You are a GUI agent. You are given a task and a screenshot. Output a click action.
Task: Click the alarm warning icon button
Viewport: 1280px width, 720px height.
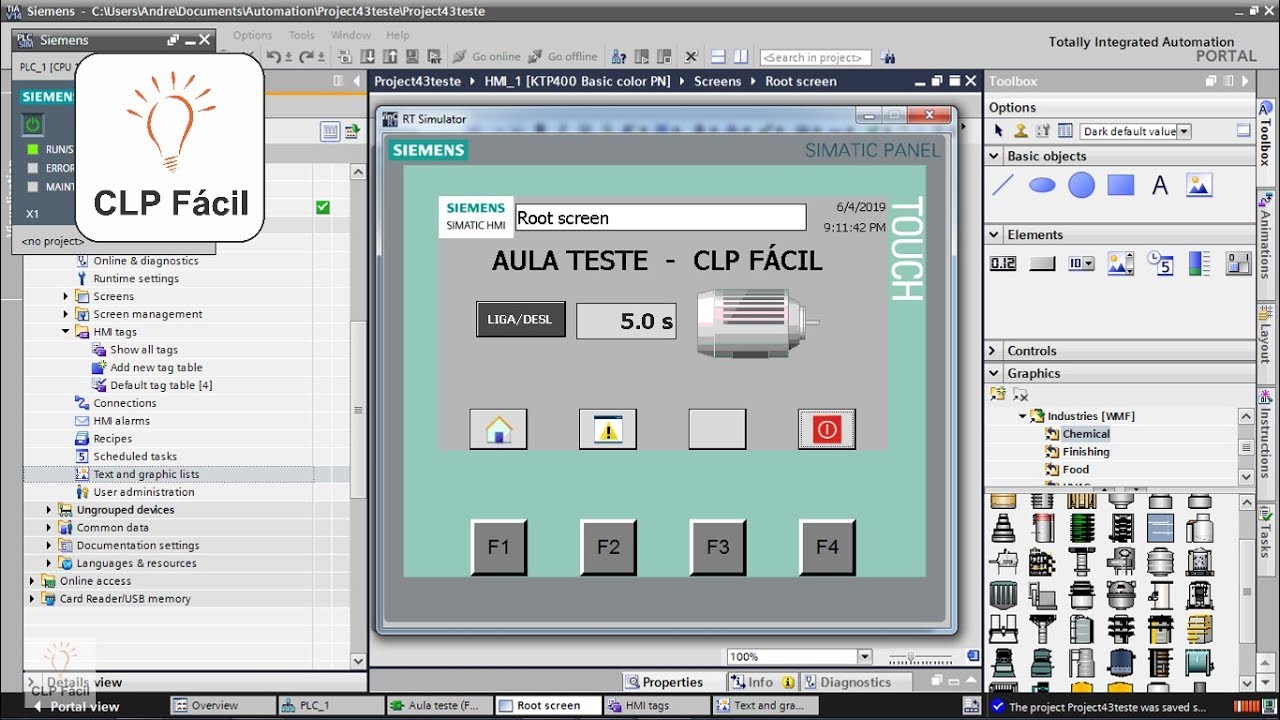(x=608, y=430)
